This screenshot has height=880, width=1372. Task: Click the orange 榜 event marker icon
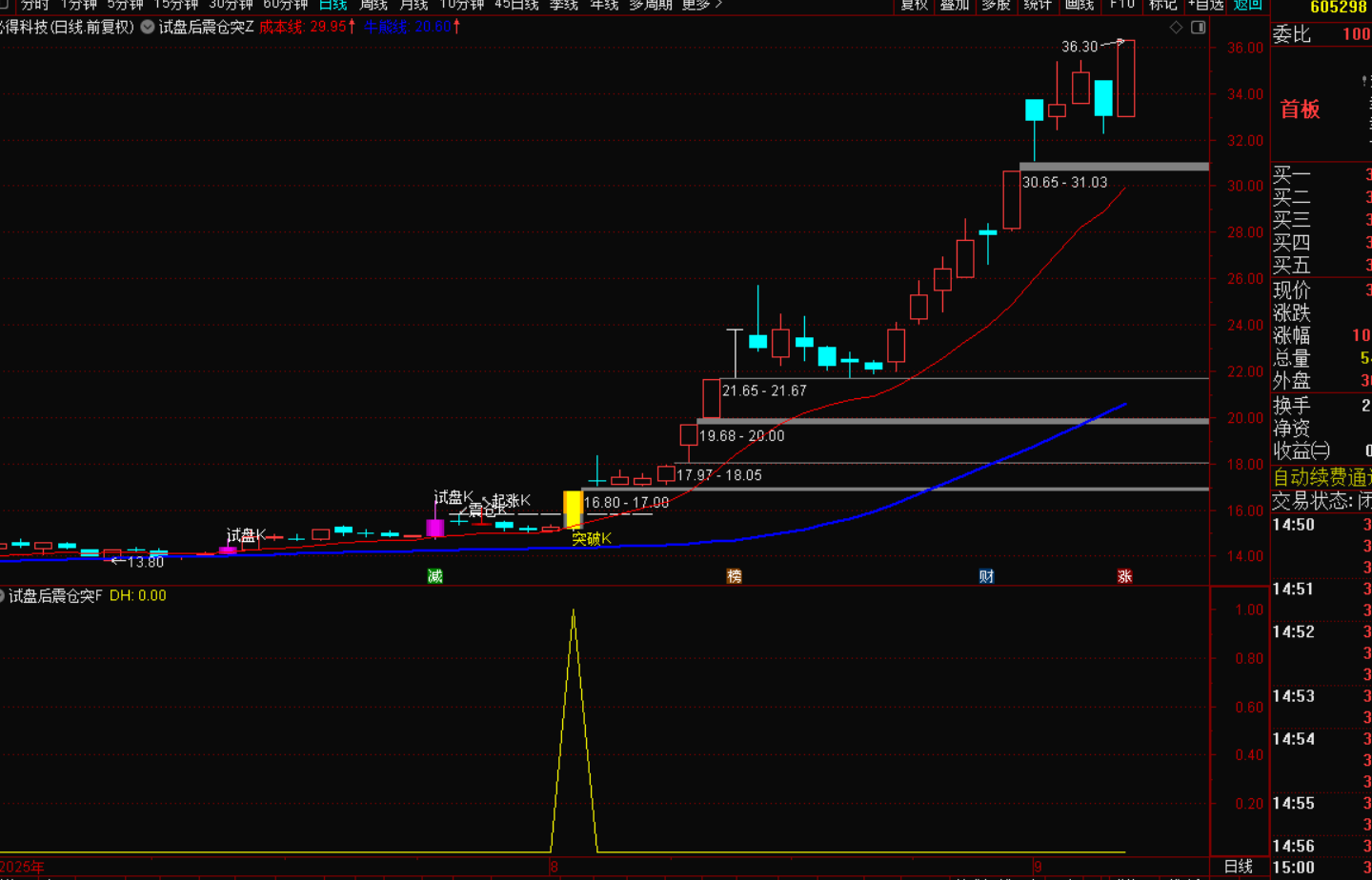pos(734,576)
